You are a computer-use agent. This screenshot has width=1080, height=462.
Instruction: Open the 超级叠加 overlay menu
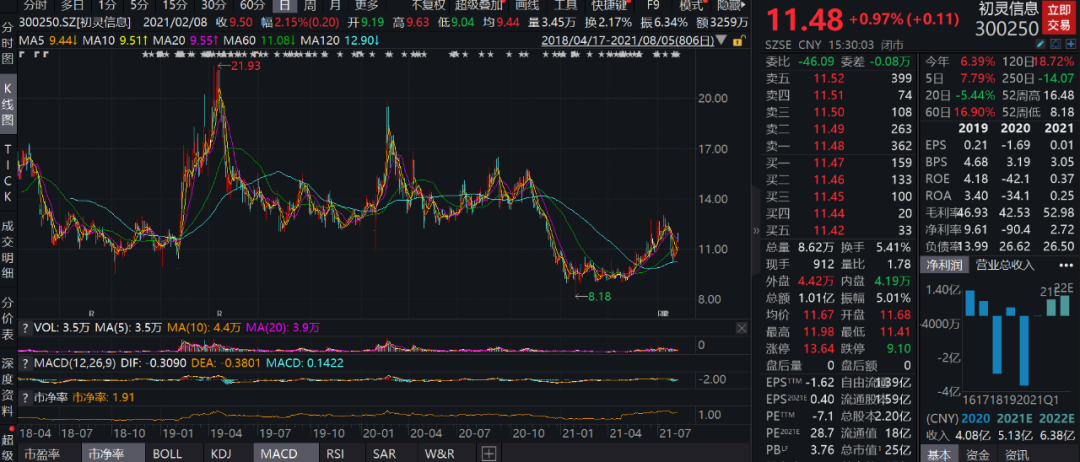(x=478, y=6)
